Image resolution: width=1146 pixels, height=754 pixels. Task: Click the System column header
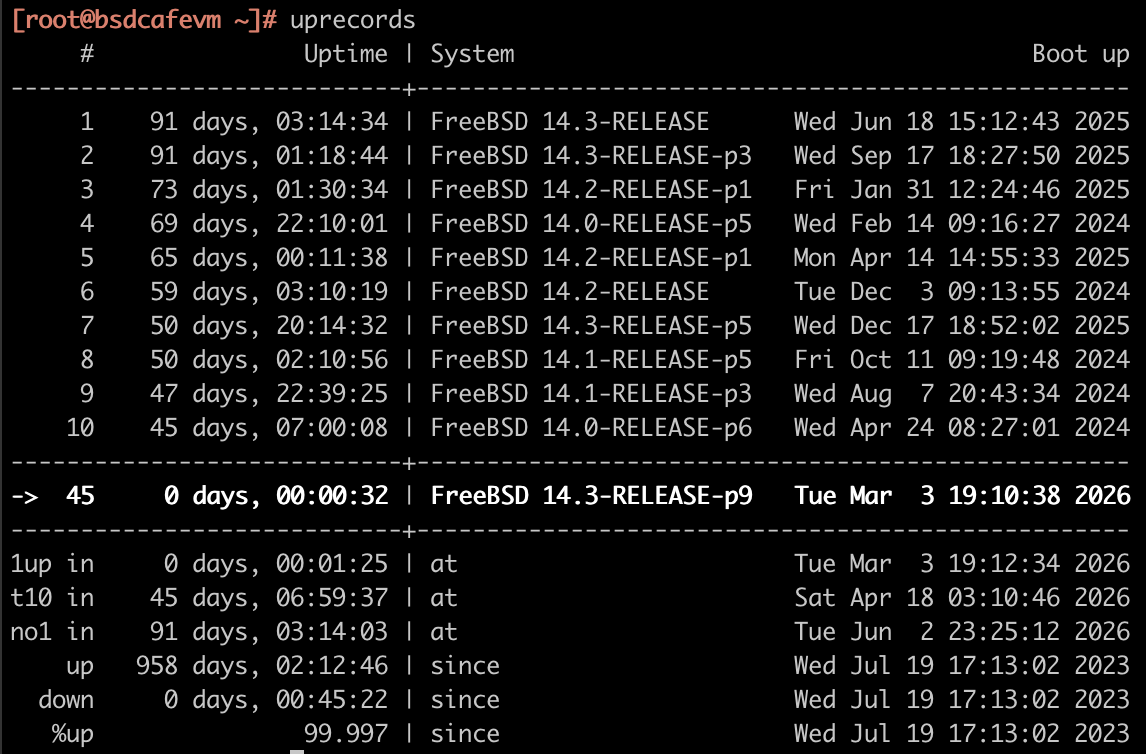(472, 54)
